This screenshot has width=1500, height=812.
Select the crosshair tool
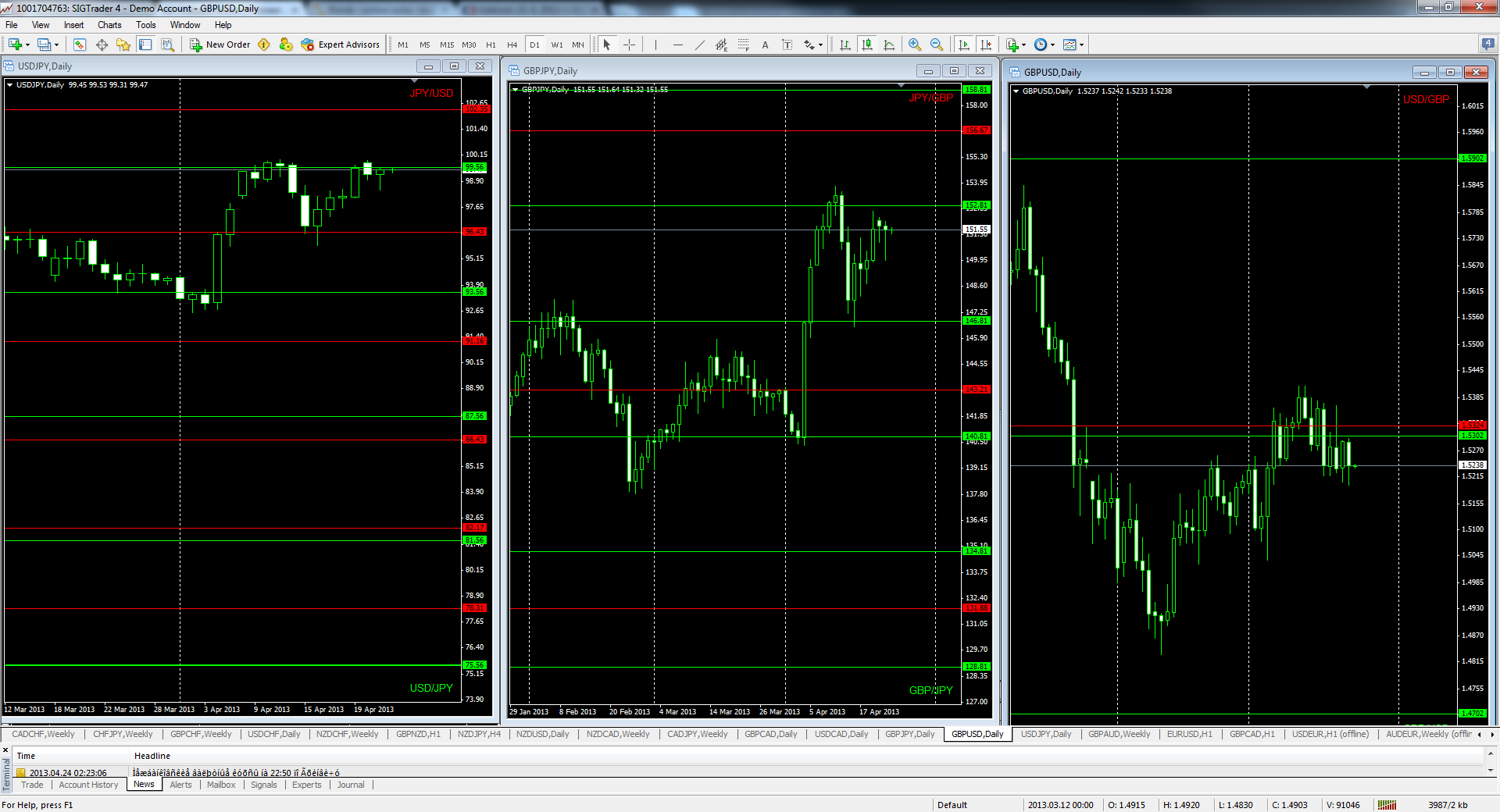(x=629, y=45)
